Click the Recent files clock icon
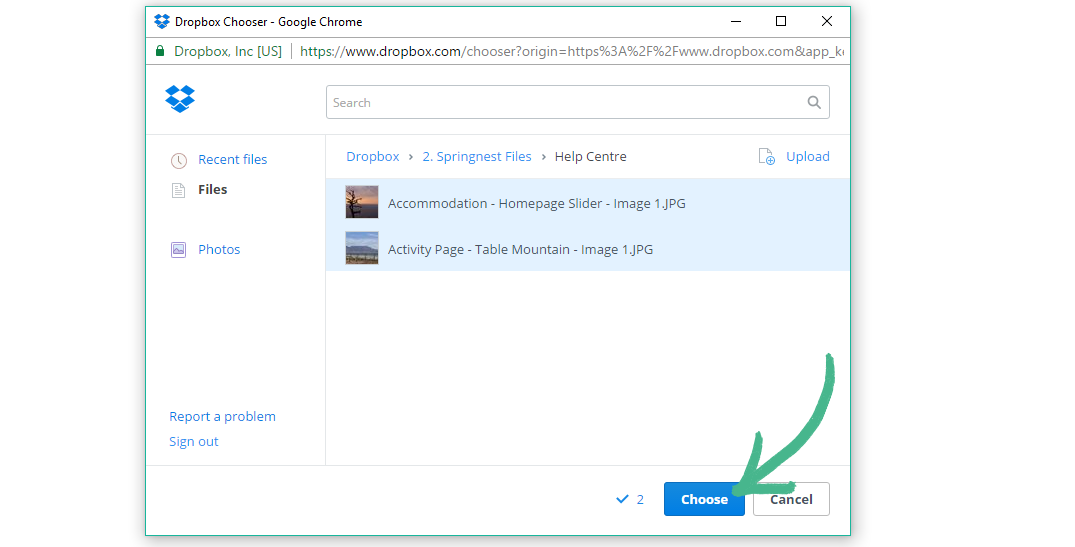 tap(178, 160)
